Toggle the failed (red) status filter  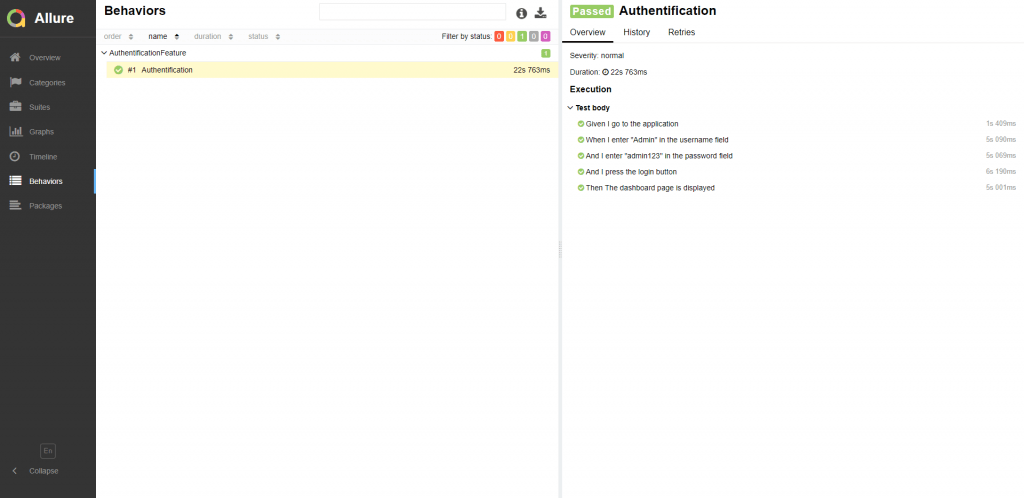pos(499,37)
